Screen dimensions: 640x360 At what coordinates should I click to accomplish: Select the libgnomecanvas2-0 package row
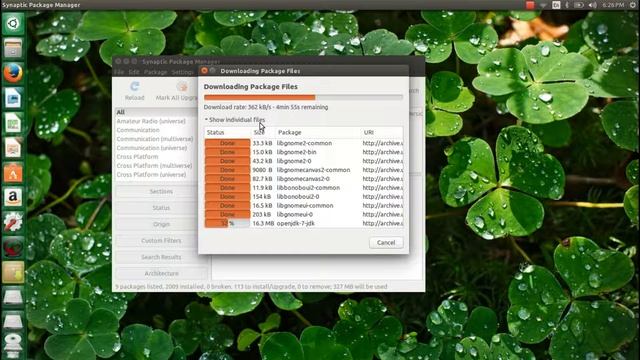[304, 179]
